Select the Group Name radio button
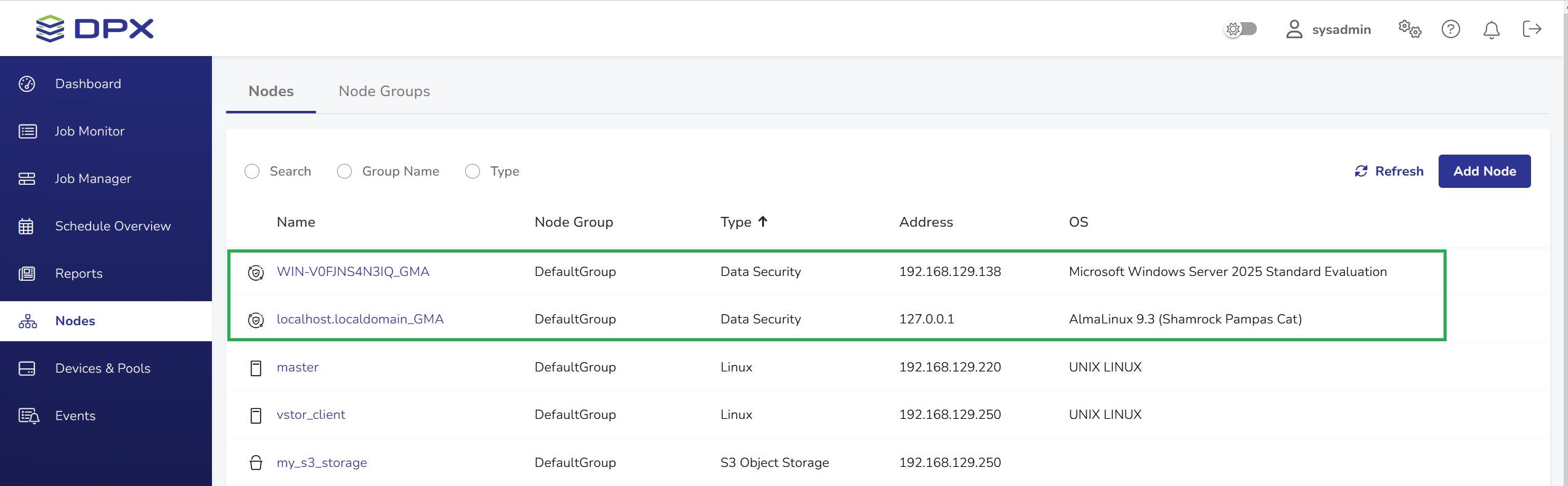 pyautogui.click(x=344, y=171)
